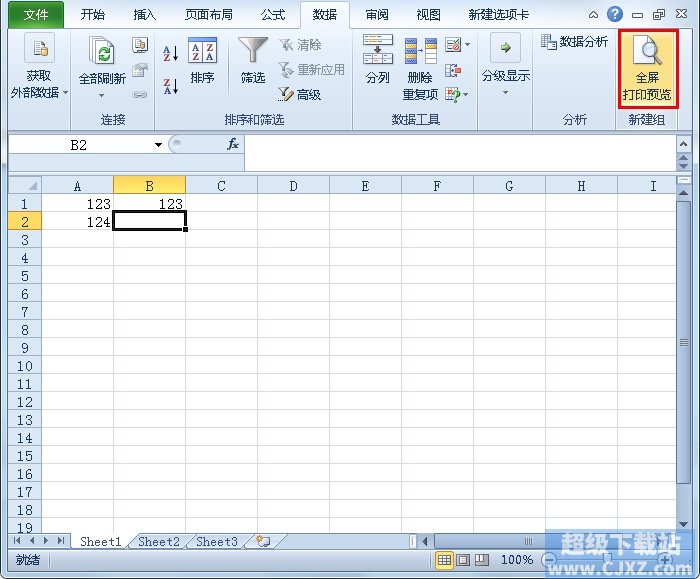Select cell A1 containing 123
The width and height of the screenshot is (700, 579).
tap(78, 204)
